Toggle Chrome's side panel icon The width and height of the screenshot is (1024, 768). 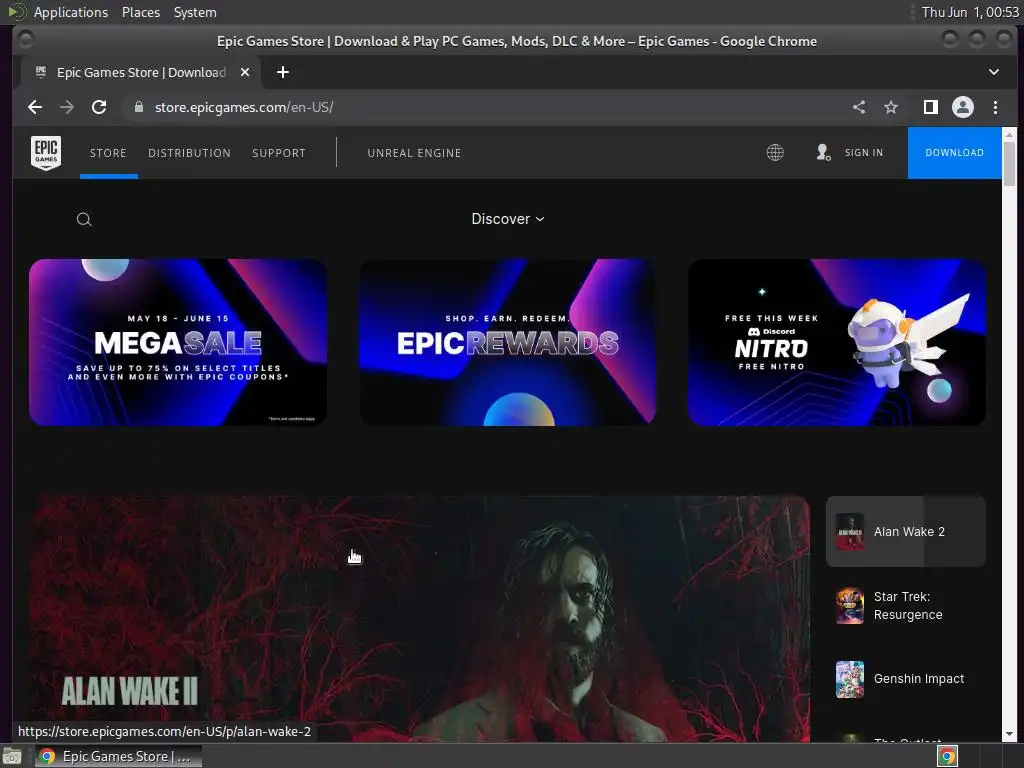[931, 107]
